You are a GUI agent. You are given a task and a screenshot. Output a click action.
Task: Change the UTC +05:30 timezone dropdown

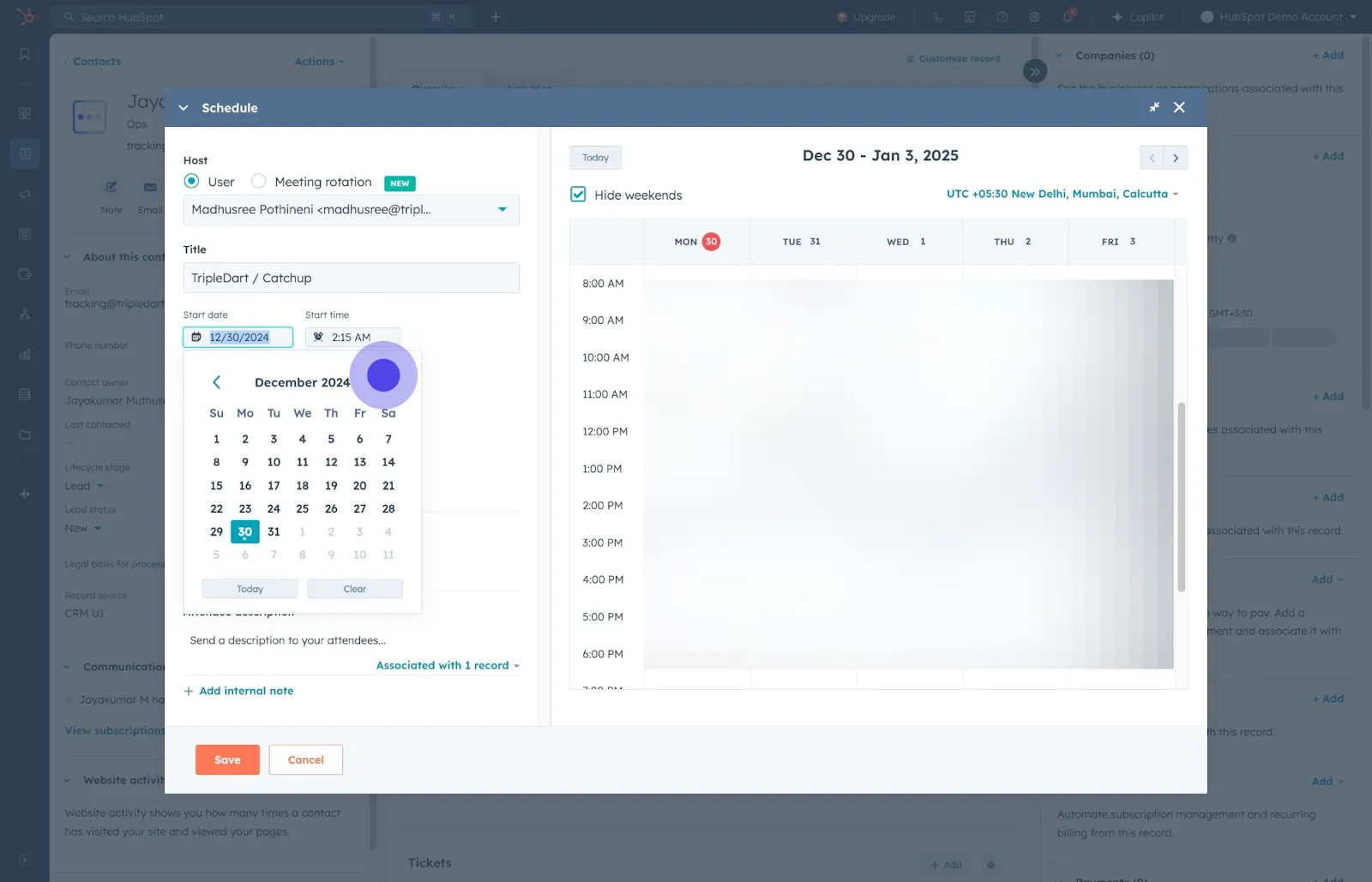1062,194
